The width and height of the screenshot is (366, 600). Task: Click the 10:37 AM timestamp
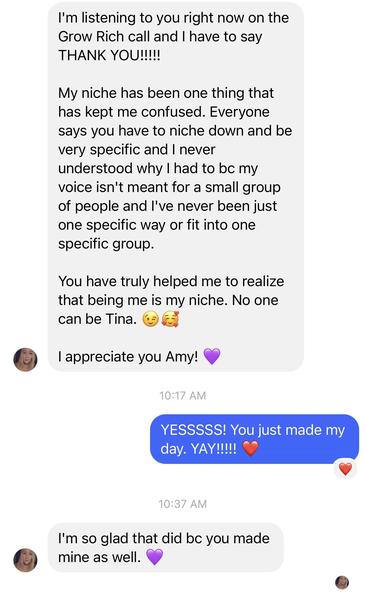(183, 504)
